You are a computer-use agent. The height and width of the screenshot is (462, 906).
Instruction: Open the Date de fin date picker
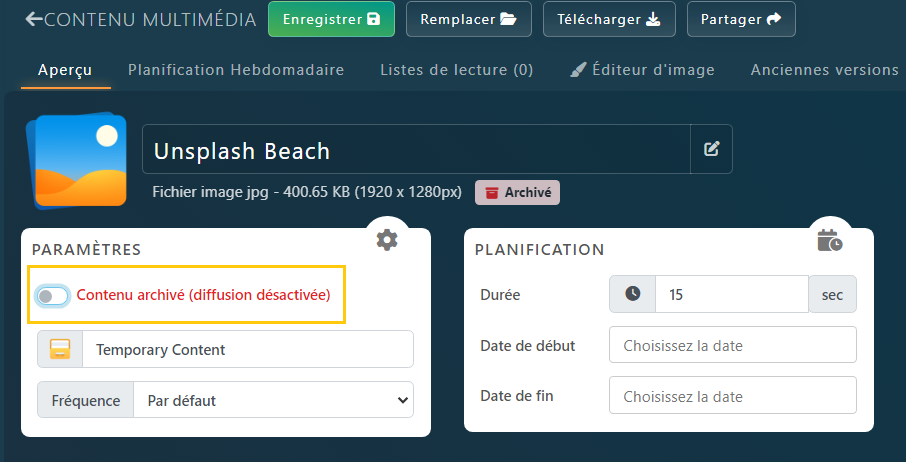coord(732,395)
